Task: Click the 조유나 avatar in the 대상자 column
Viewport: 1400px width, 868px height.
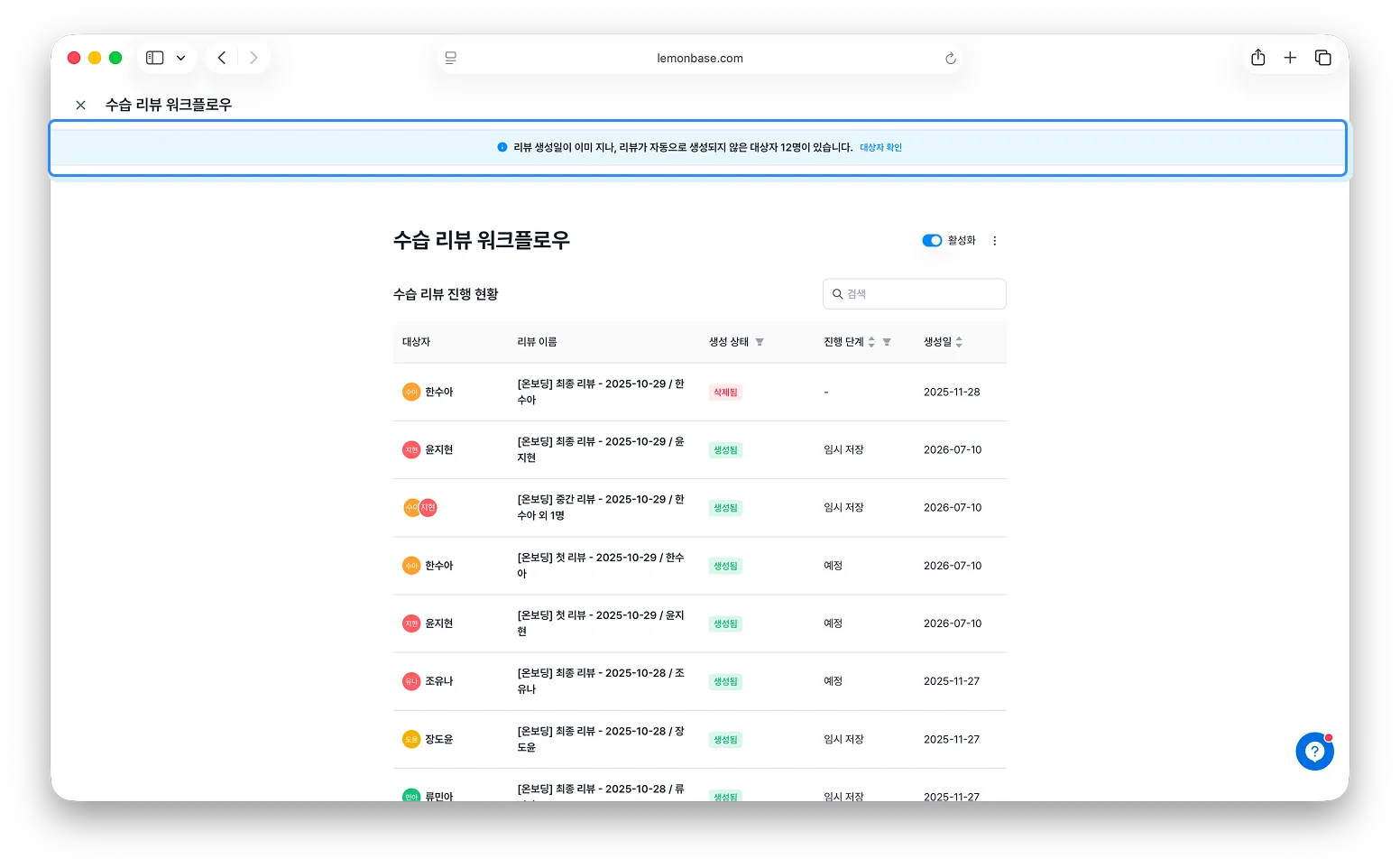Action: tap(411, 681)
